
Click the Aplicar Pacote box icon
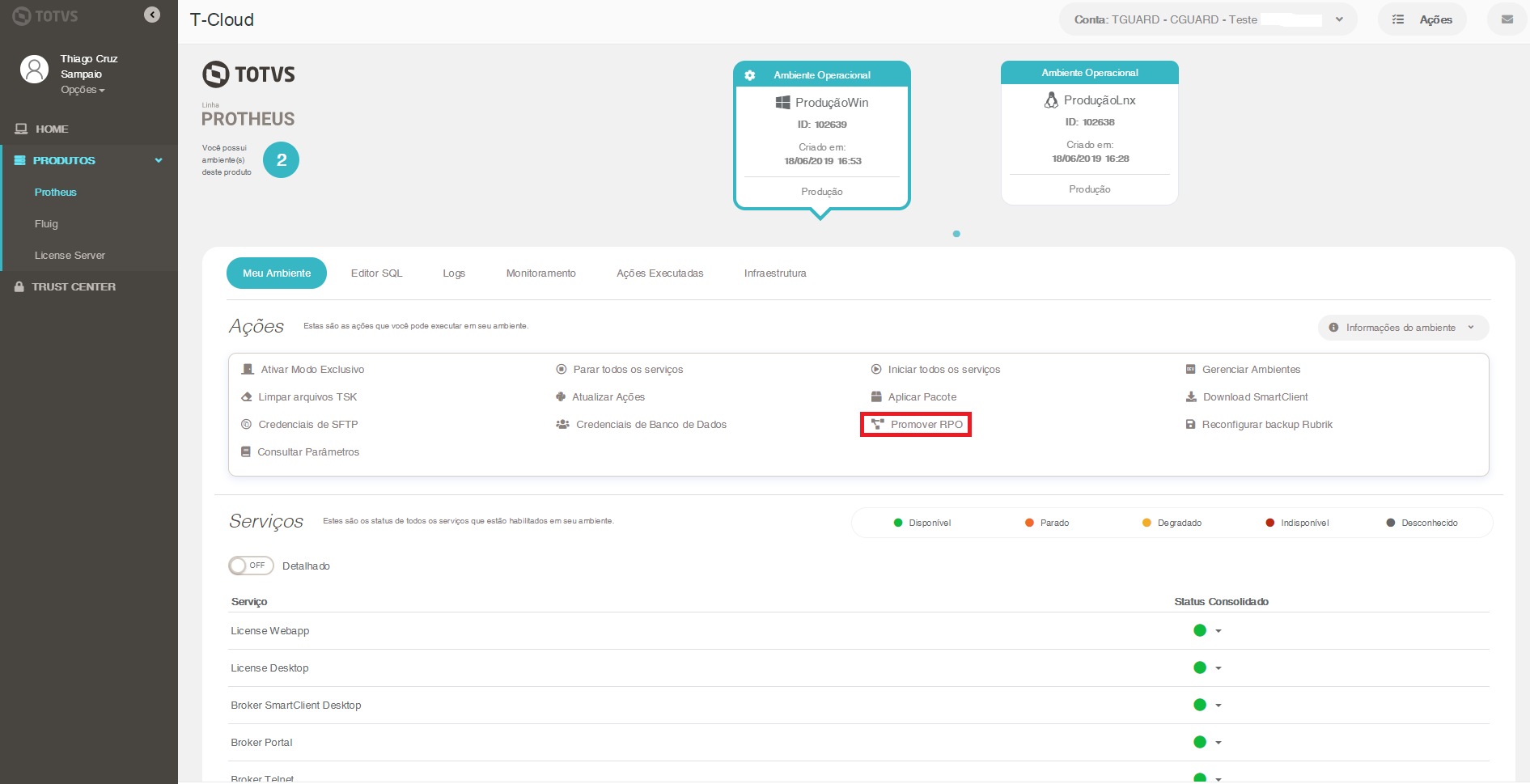coord(876,396)
